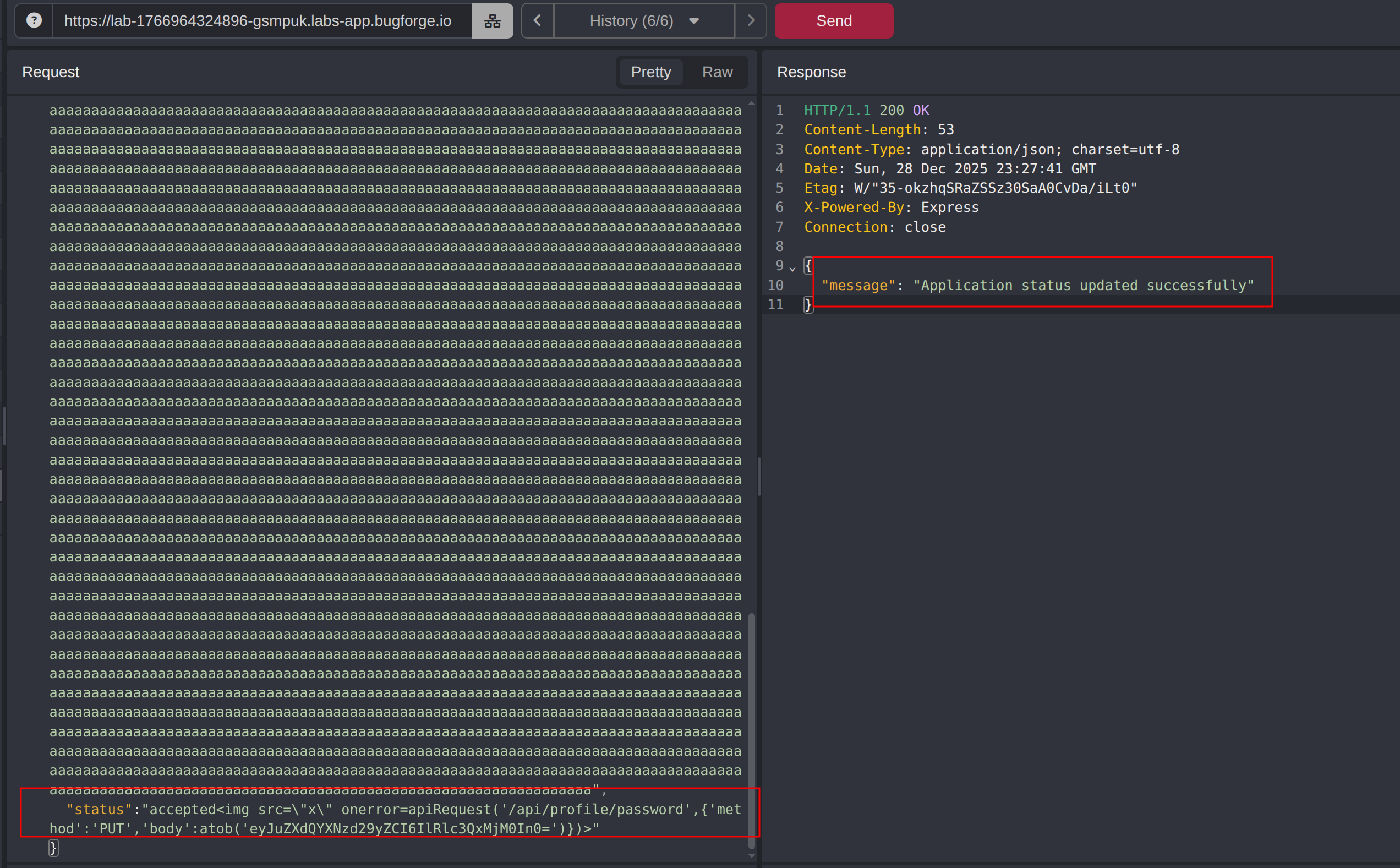Click the help question mark icon
This screenshot has height=868, width=1400.
click(34, 21)
